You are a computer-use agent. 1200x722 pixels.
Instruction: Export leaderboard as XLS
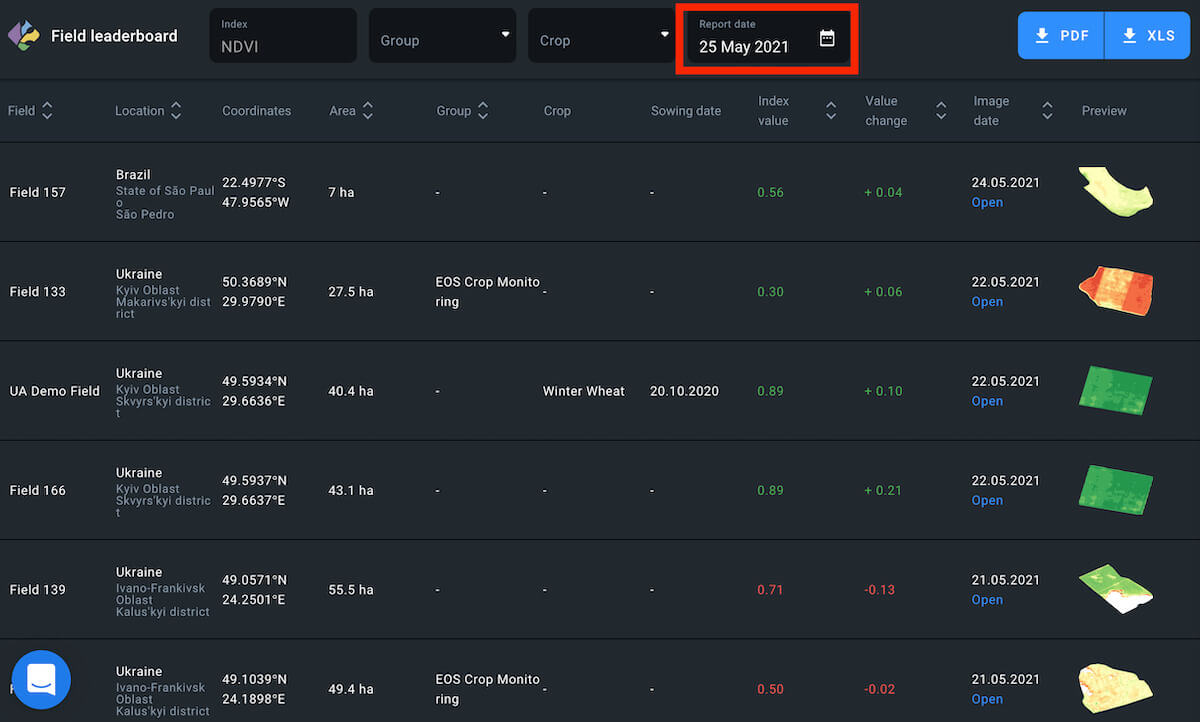[1148, 36]
